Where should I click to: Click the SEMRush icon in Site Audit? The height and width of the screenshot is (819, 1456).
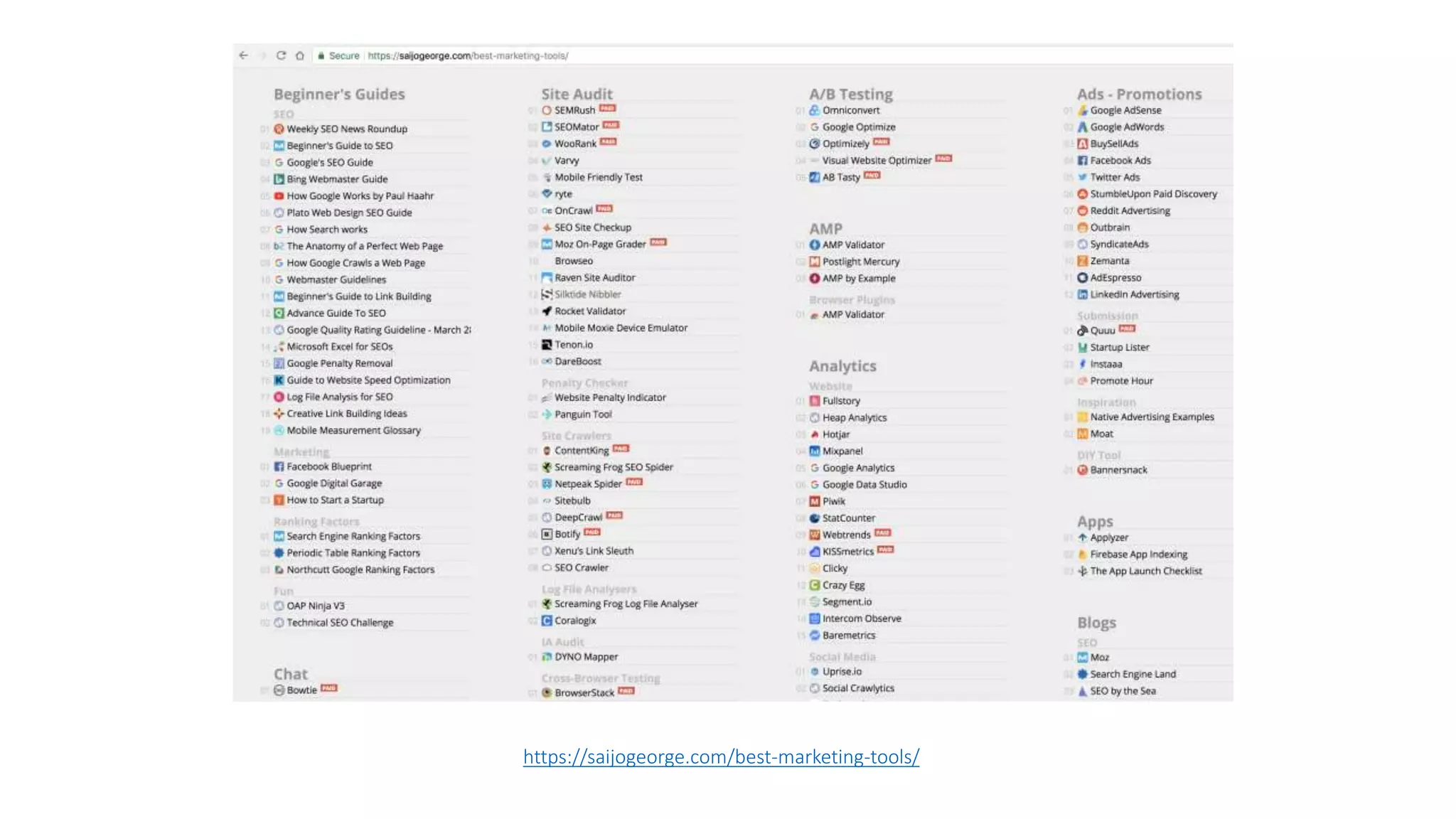[547, 110]
